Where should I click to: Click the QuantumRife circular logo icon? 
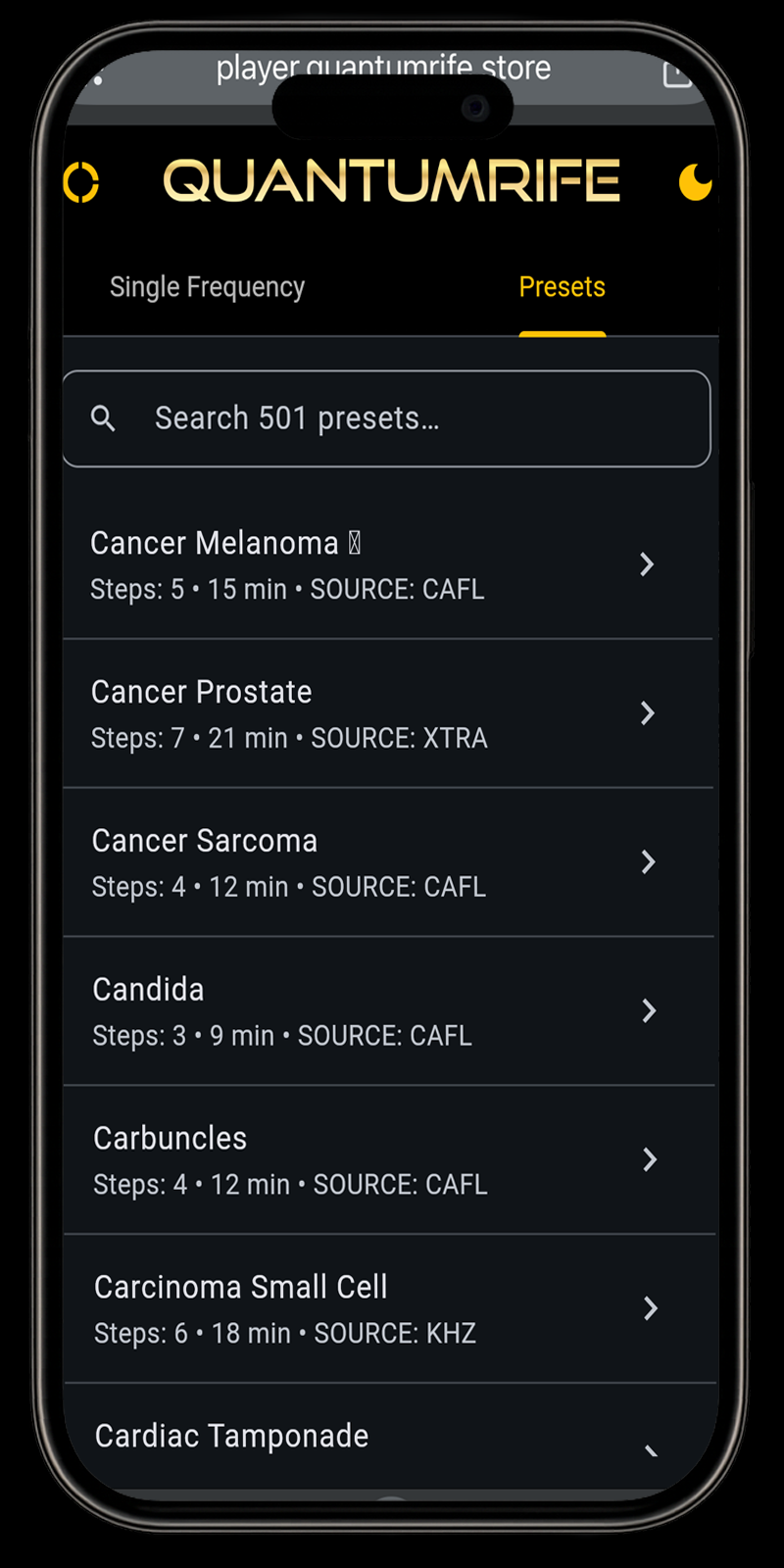81,182
